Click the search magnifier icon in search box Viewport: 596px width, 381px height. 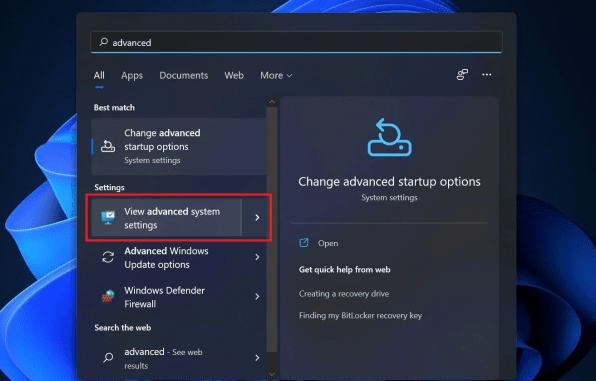103,42
